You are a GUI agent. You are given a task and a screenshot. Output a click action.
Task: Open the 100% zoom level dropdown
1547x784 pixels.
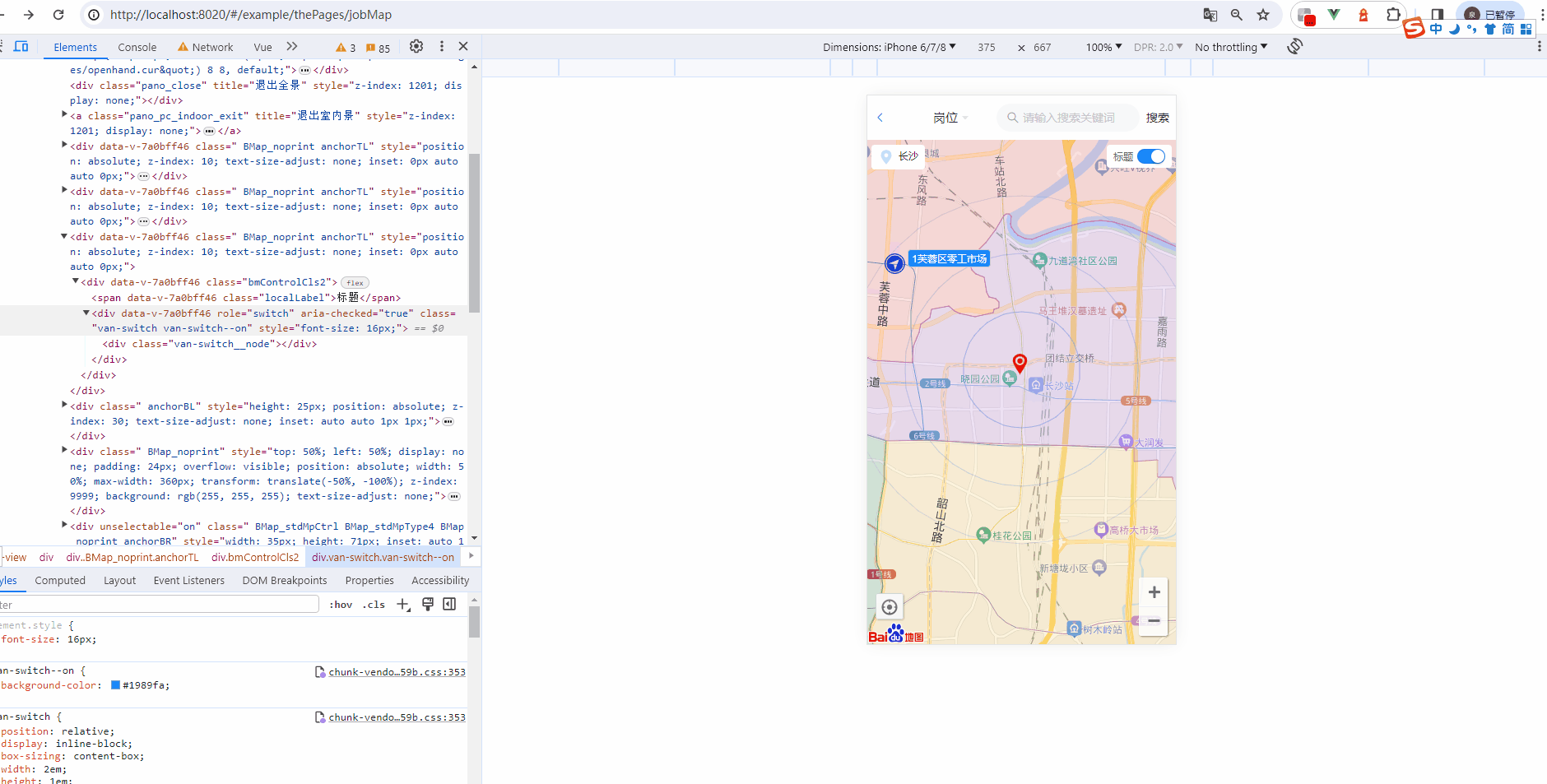1103,47
